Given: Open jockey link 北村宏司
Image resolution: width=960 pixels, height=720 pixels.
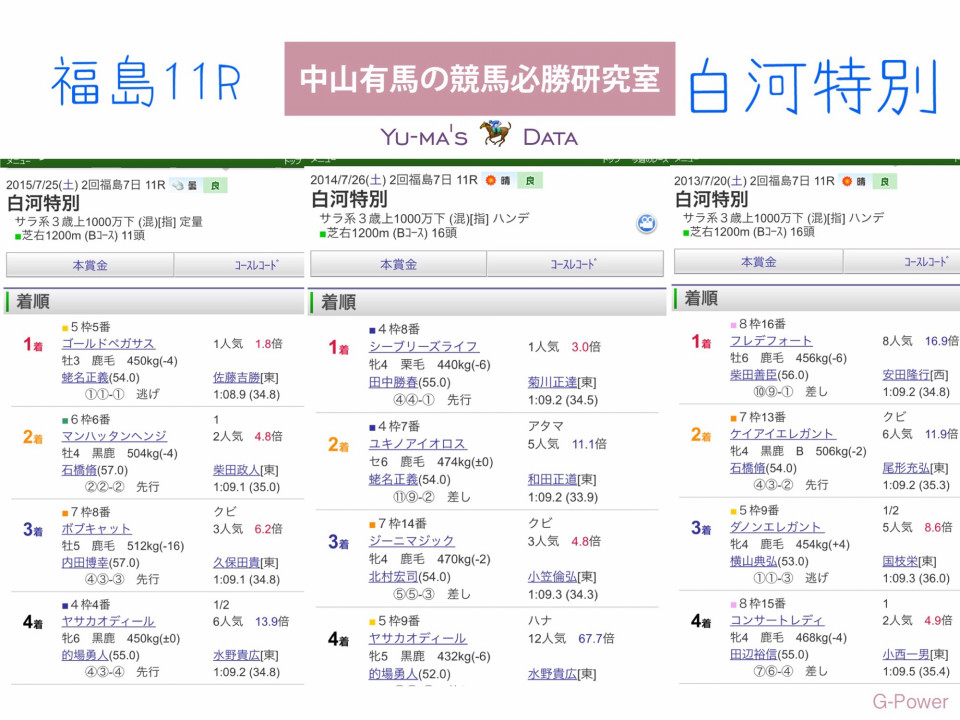Looking at the screenshot, I should click(393, 577).
